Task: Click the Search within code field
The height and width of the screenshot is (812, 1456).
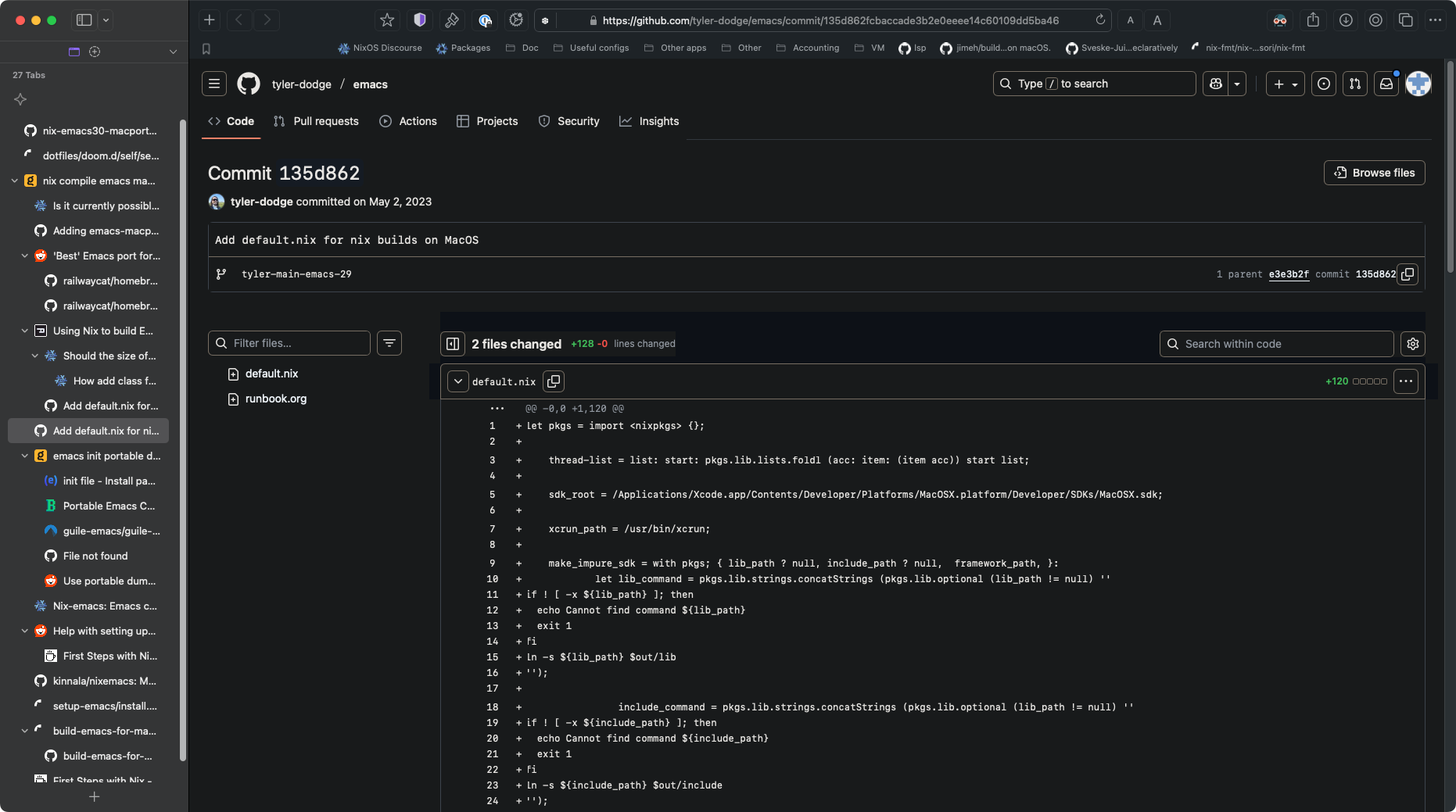Action: (1276, 344)
